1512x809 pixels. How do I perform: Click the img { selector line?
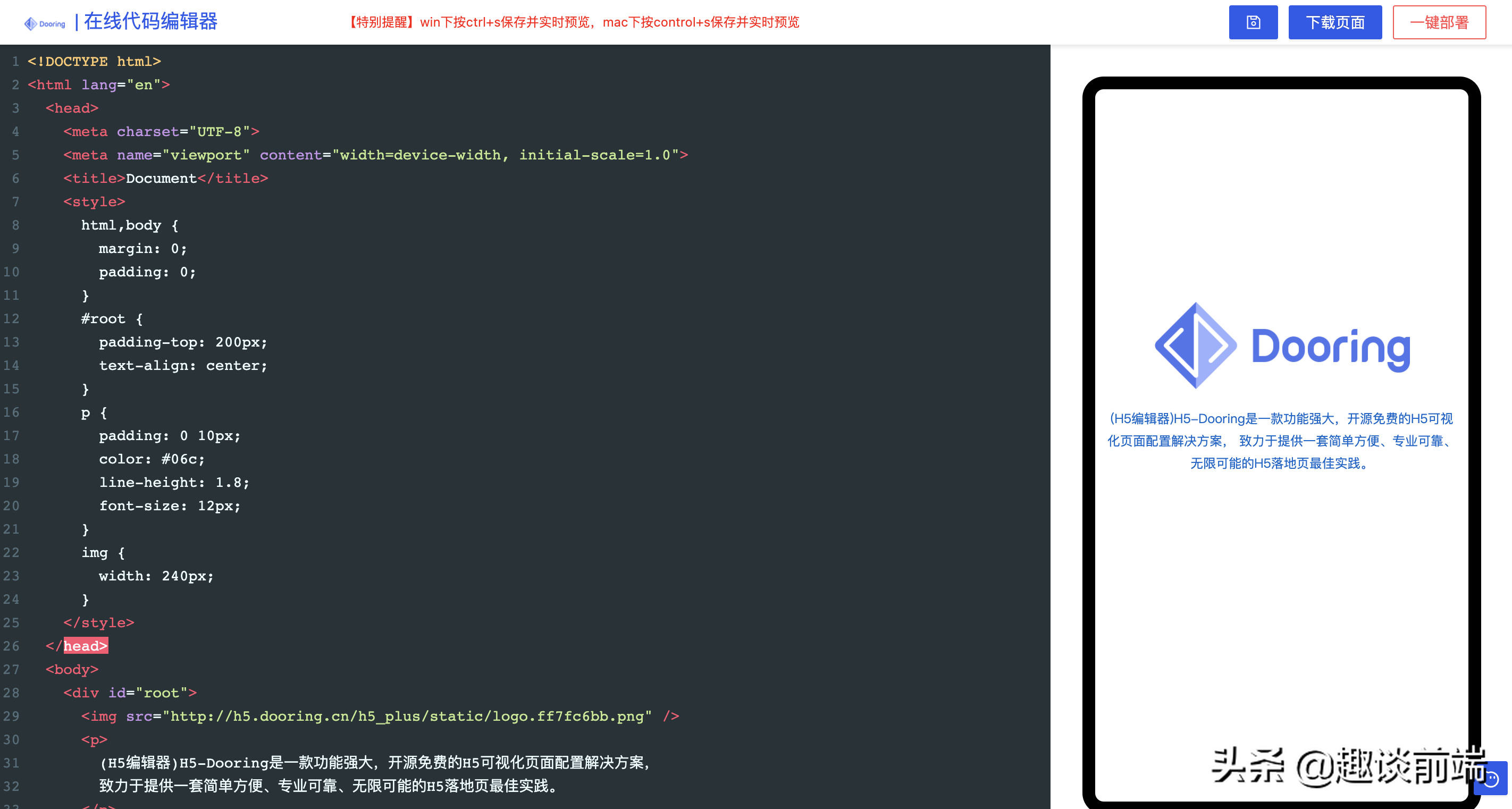[103, 553]
